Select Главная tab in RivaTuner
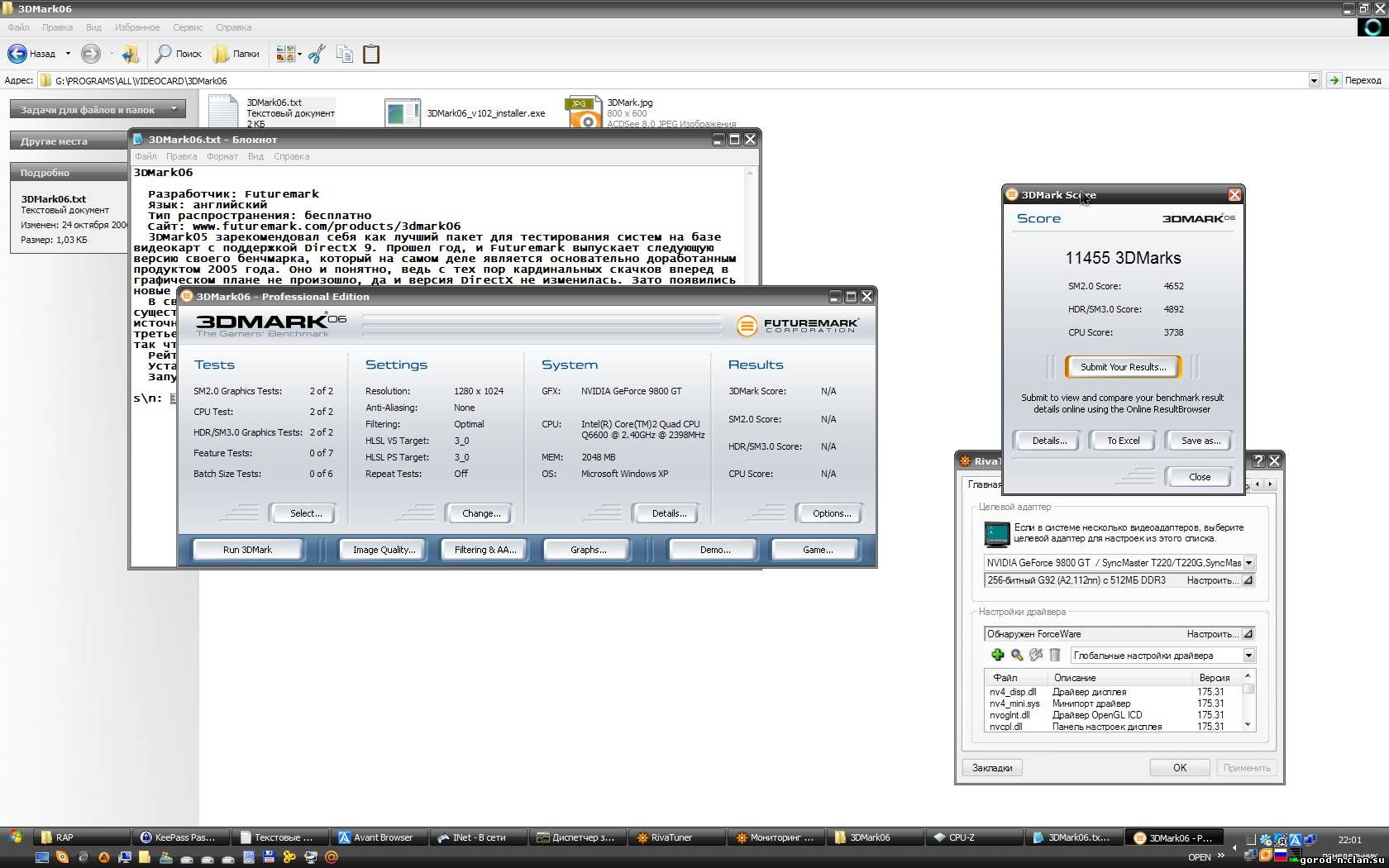The image size is (1389, 868). [x=983, y=484]
